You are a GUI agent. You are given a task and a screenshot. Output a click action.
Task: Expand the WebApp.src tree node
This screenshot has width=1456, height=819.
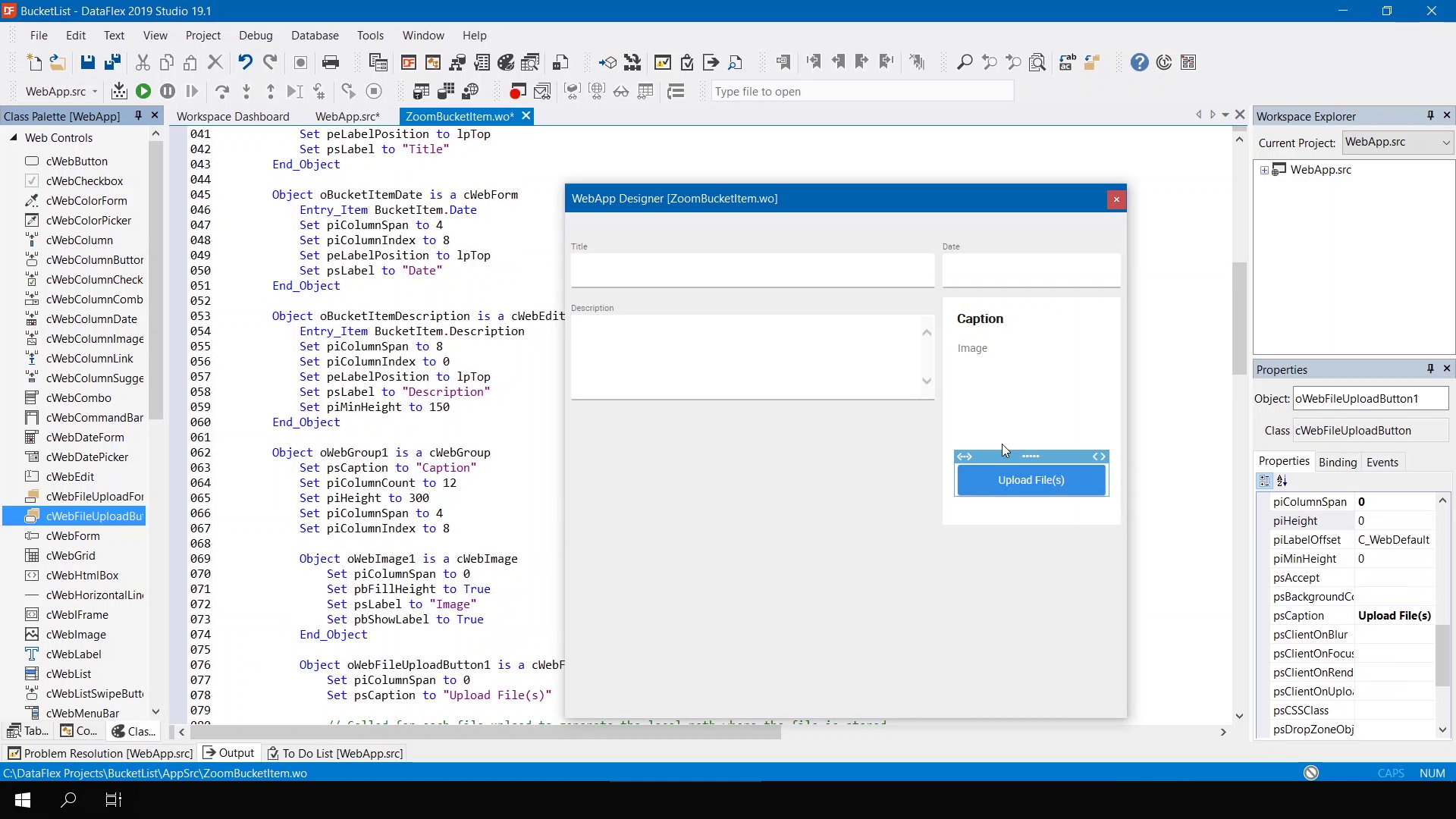1264,170
